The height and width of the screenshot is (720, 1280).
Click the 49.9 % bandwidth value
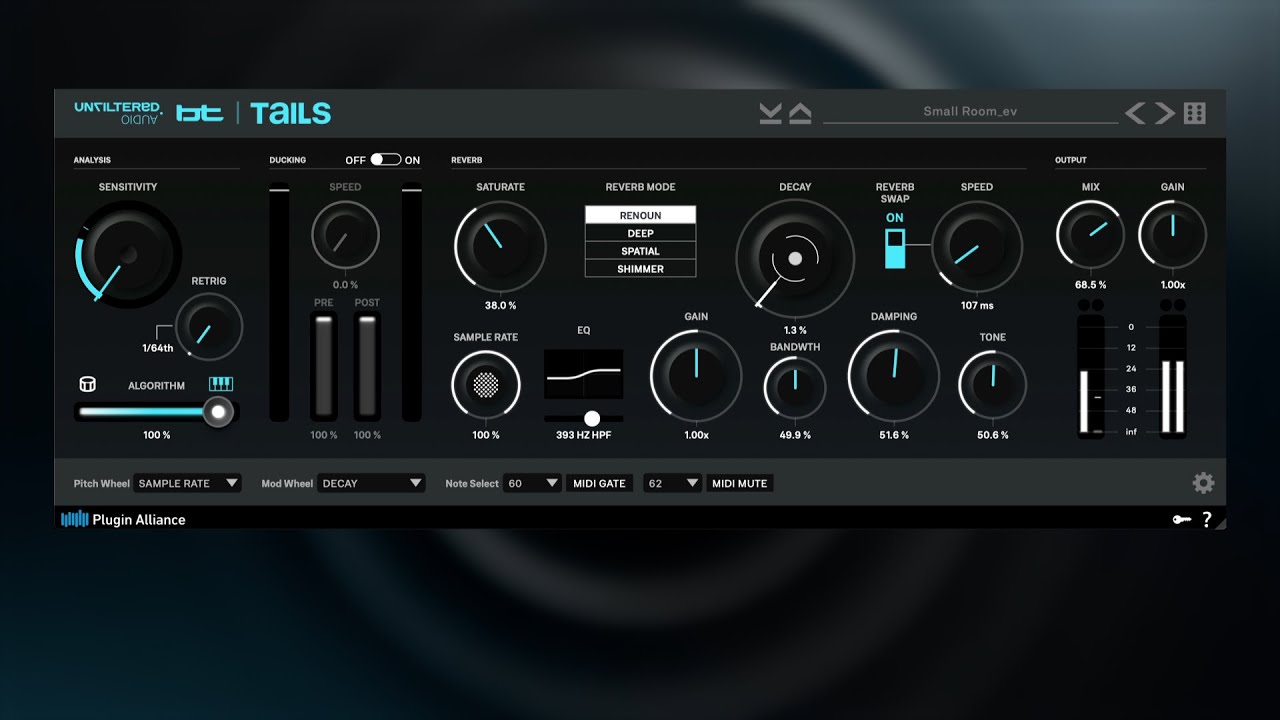pyautogui.click(x=795, y=435)
